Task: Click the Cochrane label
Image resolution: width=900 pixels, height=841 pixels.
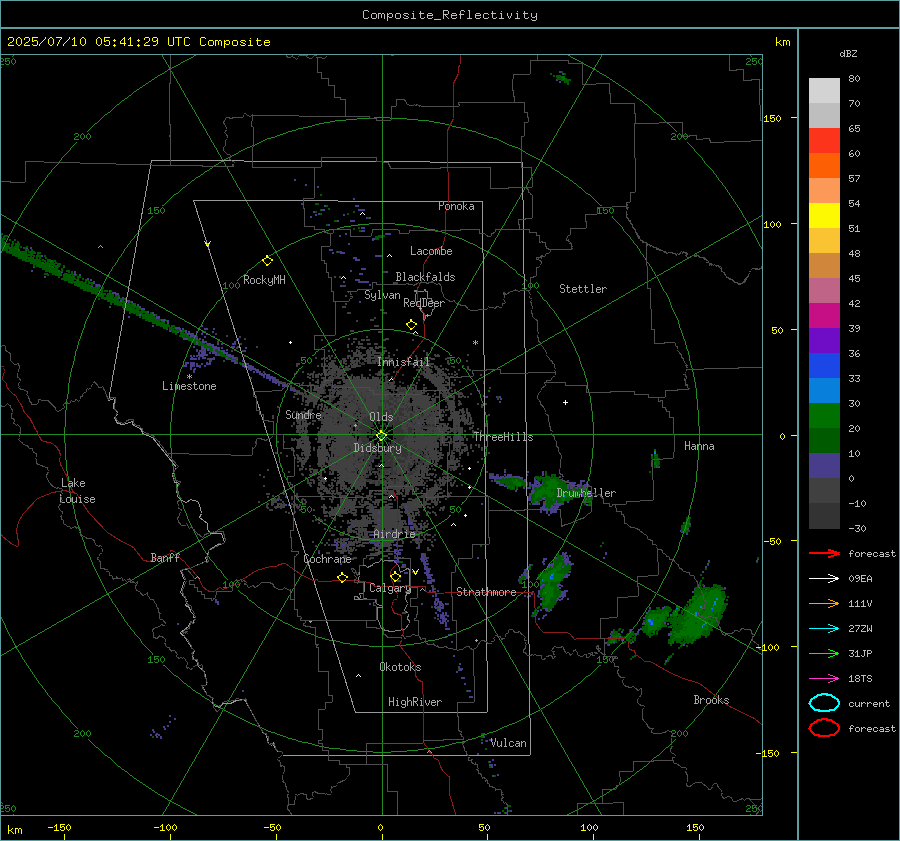Action: pos(327,559)
